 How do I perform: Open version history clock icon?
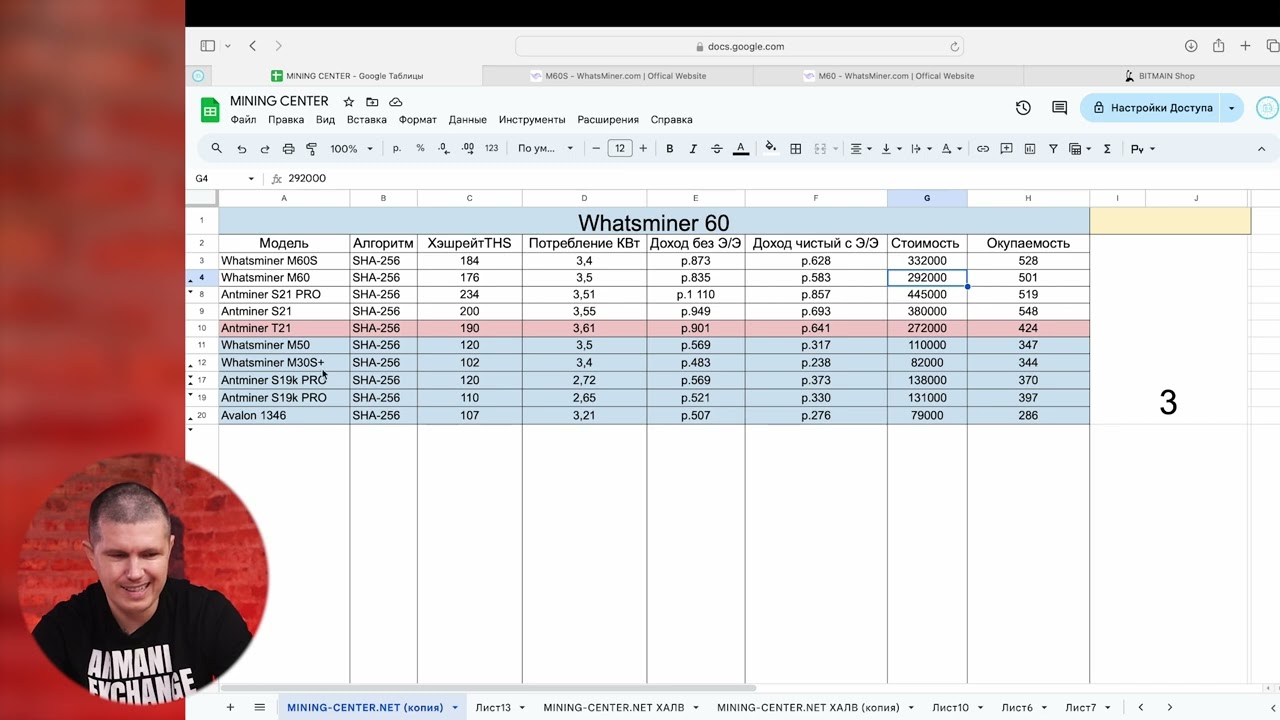click(x=1023, y=108)
